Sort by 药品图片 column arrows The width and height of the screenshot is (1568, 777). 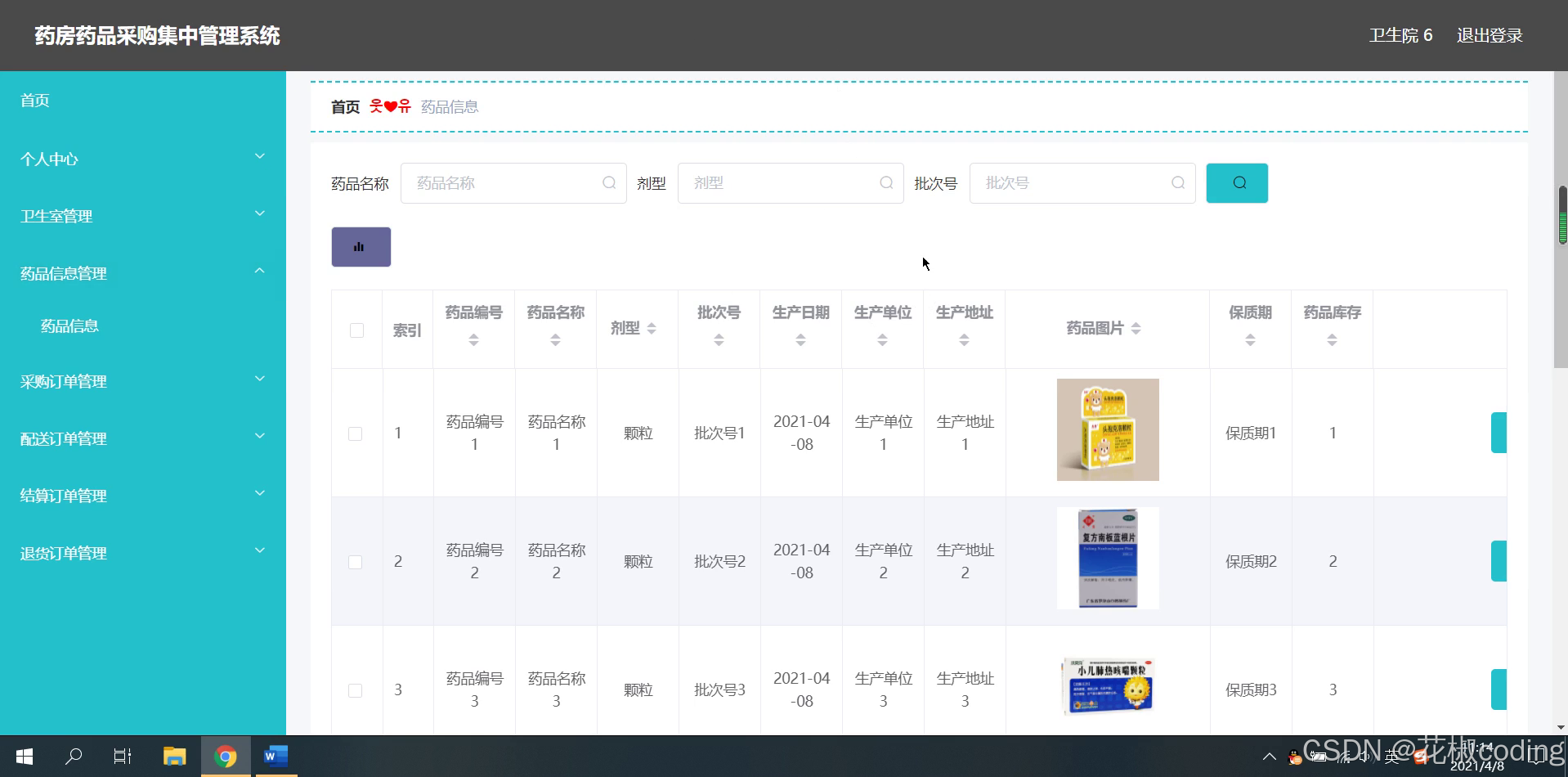coord(1136,329)
